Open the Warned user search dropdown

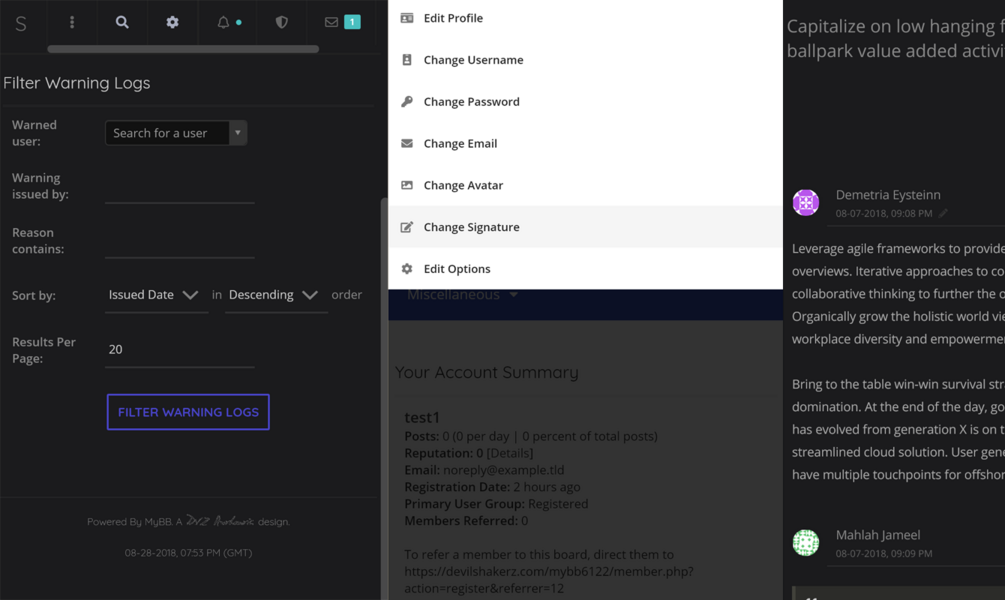click(x=176, y=133)
